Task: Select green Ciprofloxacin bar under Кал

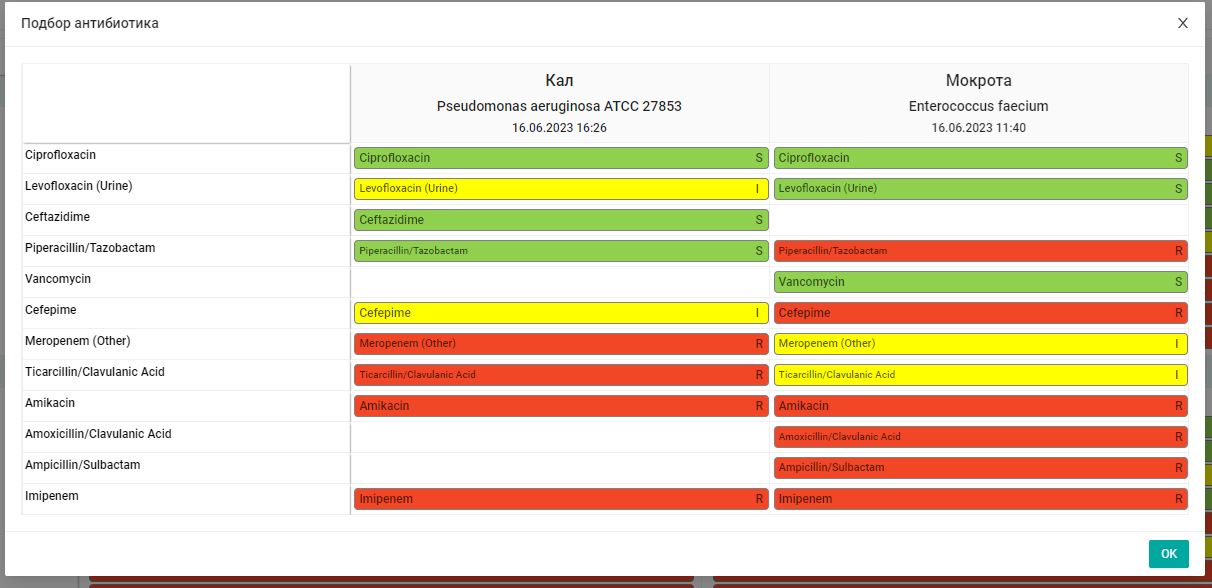Action: (560, 158)
